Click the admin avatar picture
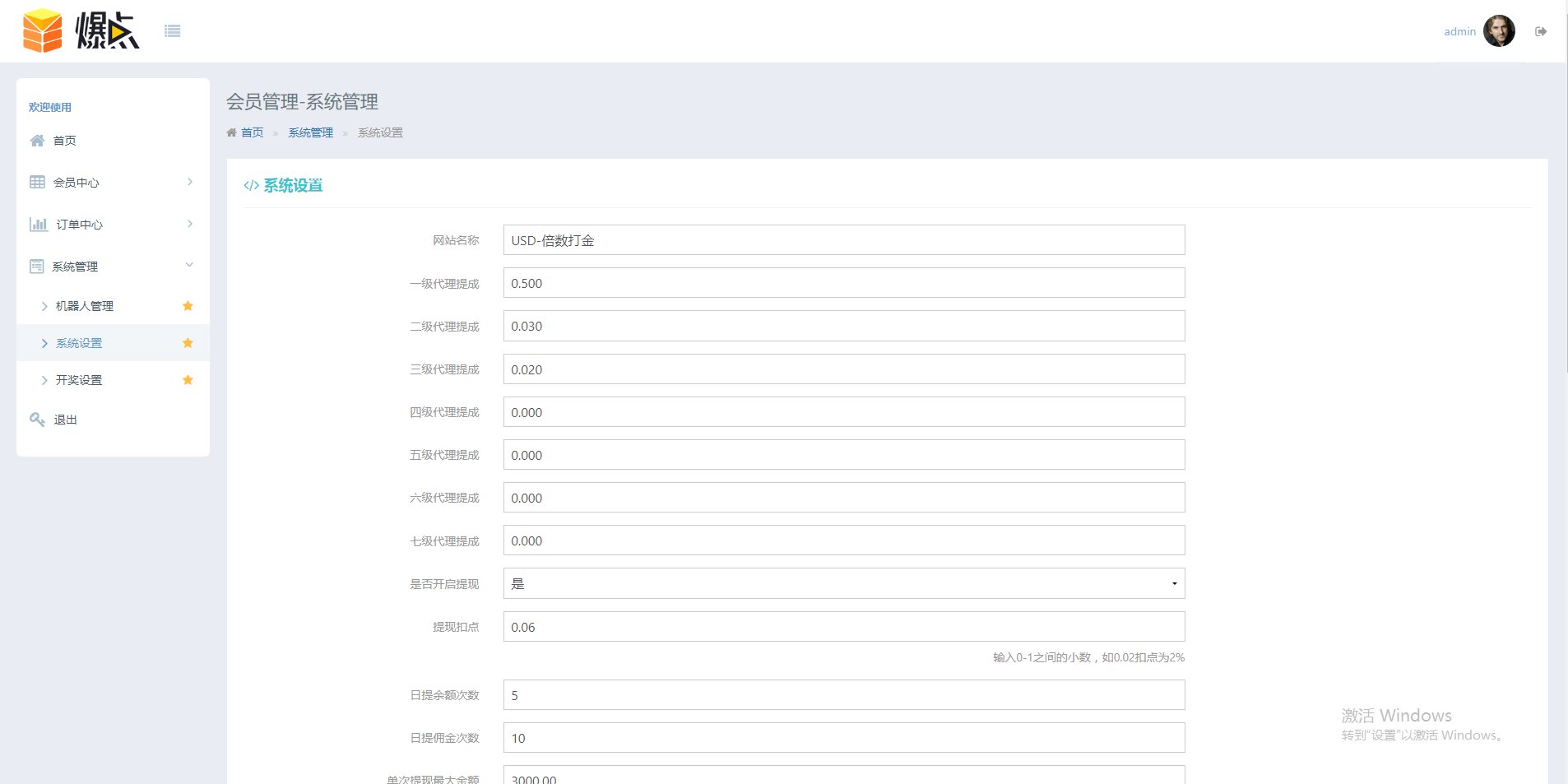The image size is (1568, 784). click(x=1499, y=31)
